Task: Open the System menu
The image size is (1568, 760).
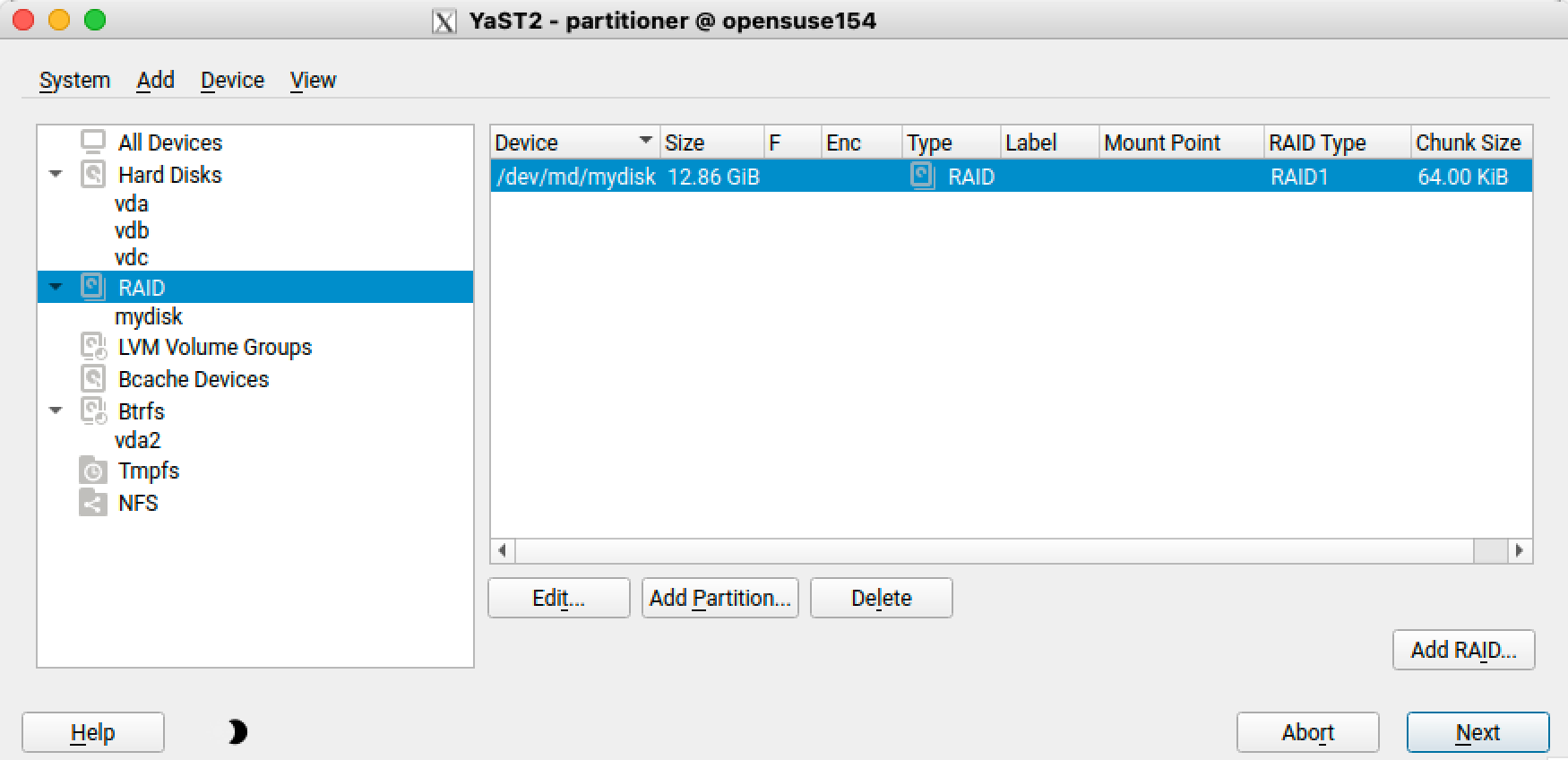Action: 74,80
